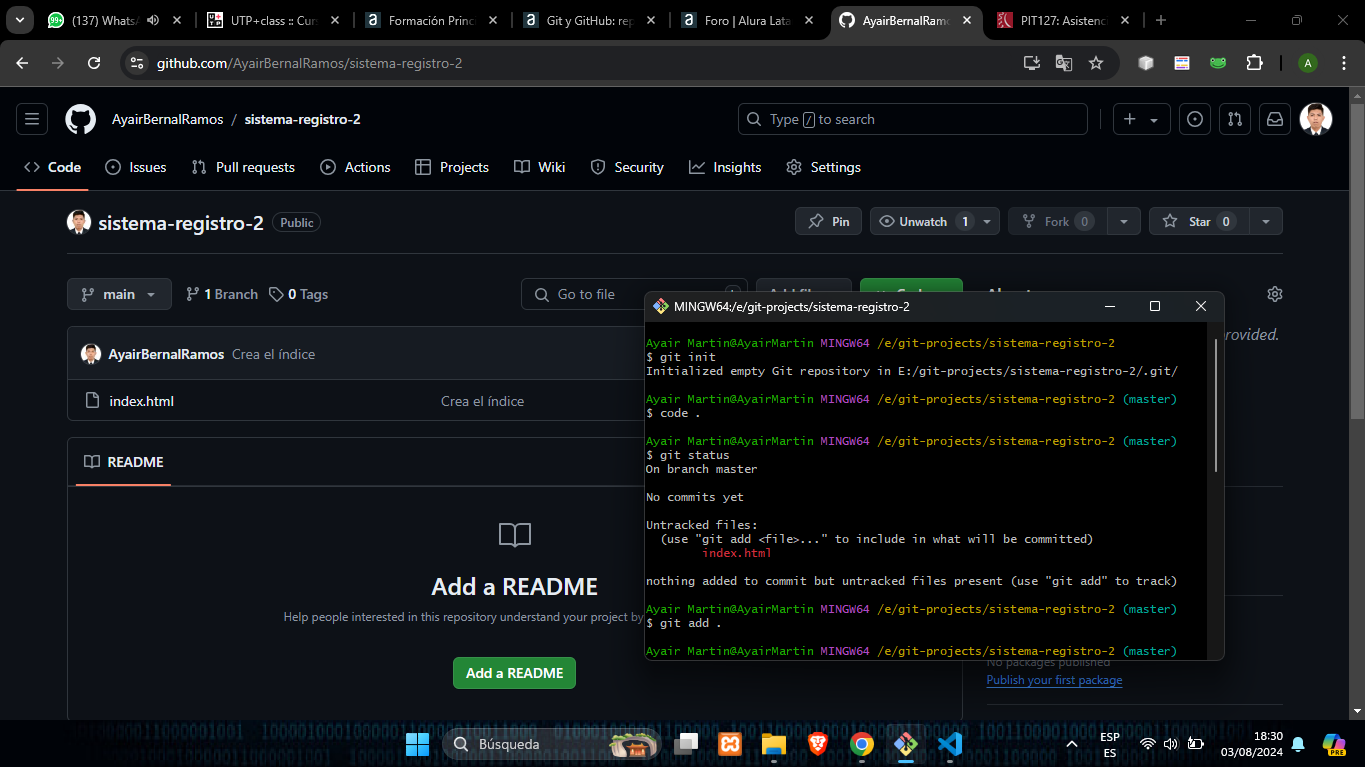Open the Insights tab
This screenshot has height=767, width=1365.
coord(725,167)
